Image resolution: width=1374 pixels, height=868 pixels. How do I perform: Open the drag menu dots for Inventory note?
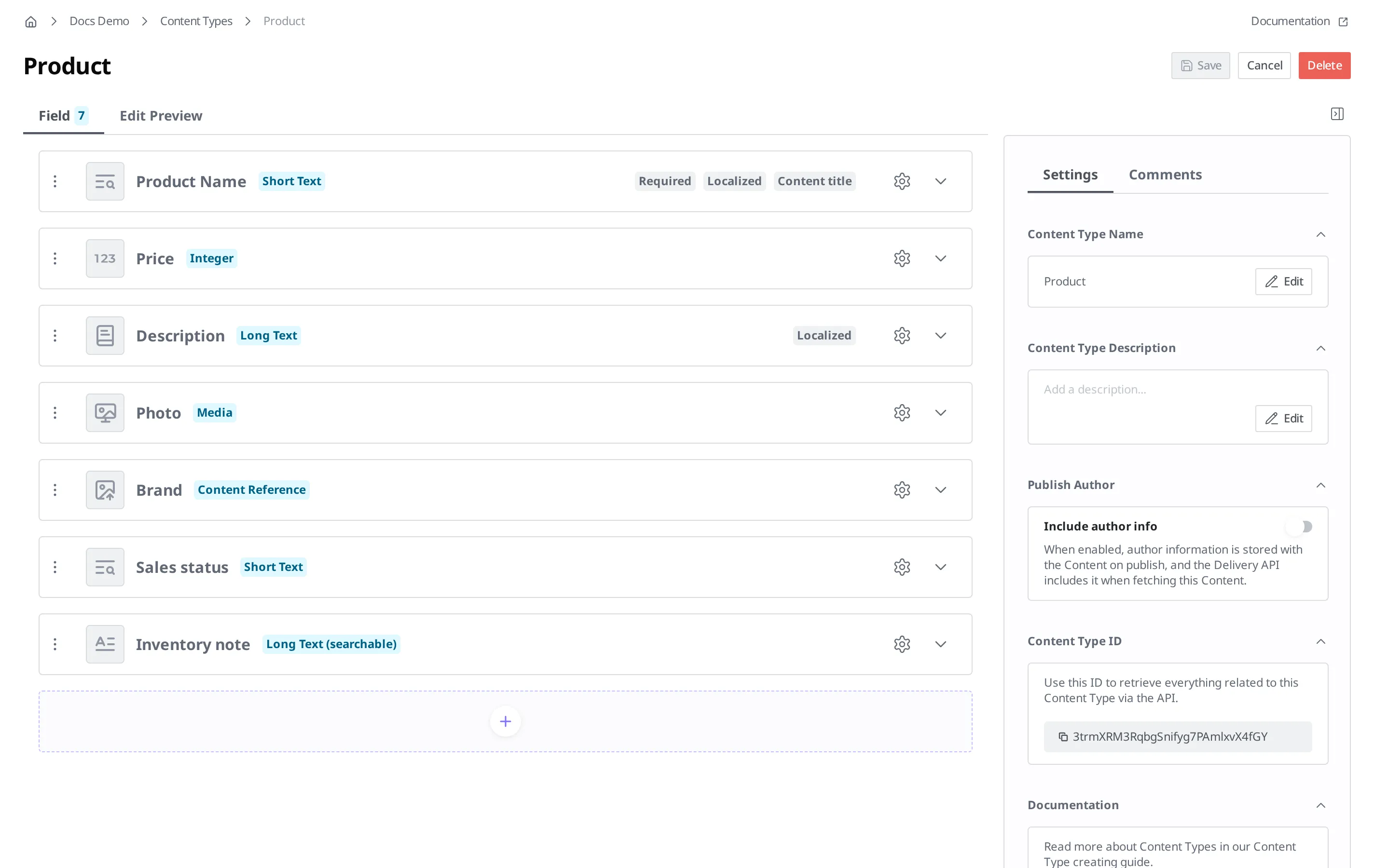tap(55, 644)
